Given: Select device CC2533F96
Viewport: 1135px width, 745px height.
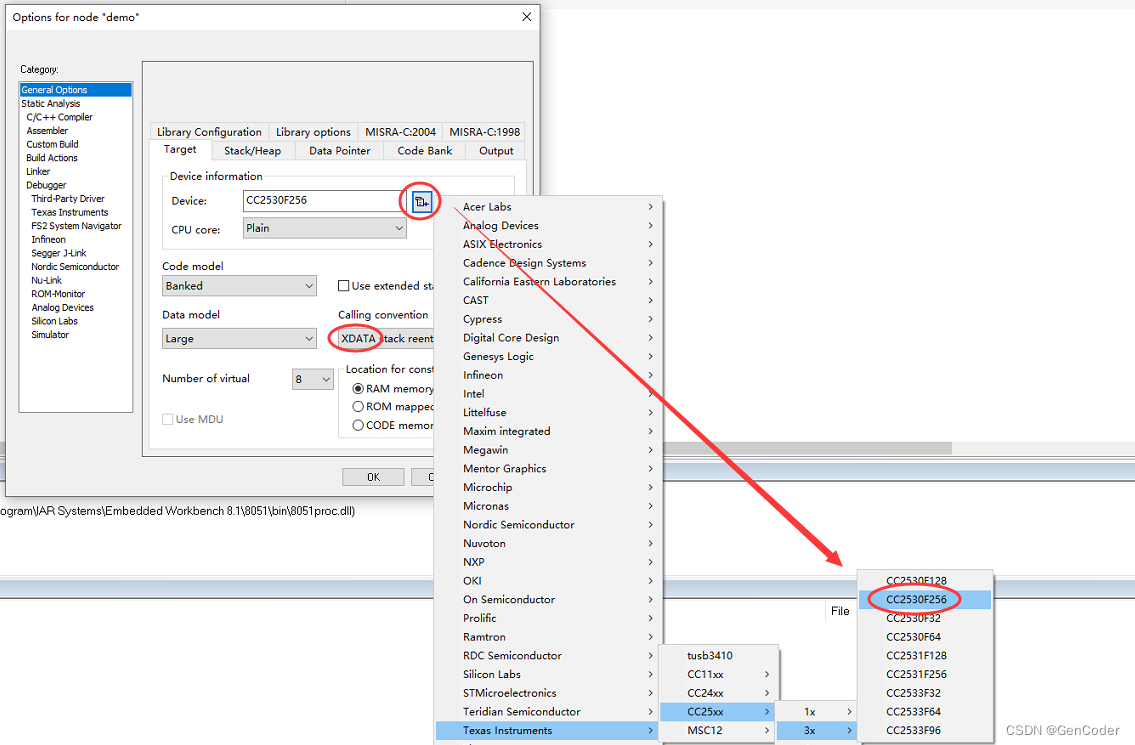Looking at the screenshot, I should [x=924, y=731].
